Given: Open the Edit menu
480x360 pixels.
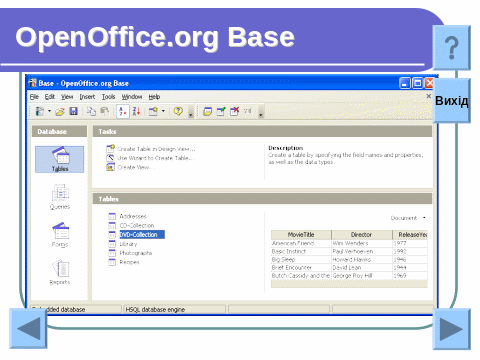Looking at the screenshot, I should pyautogui.click(x=50, y=97).
